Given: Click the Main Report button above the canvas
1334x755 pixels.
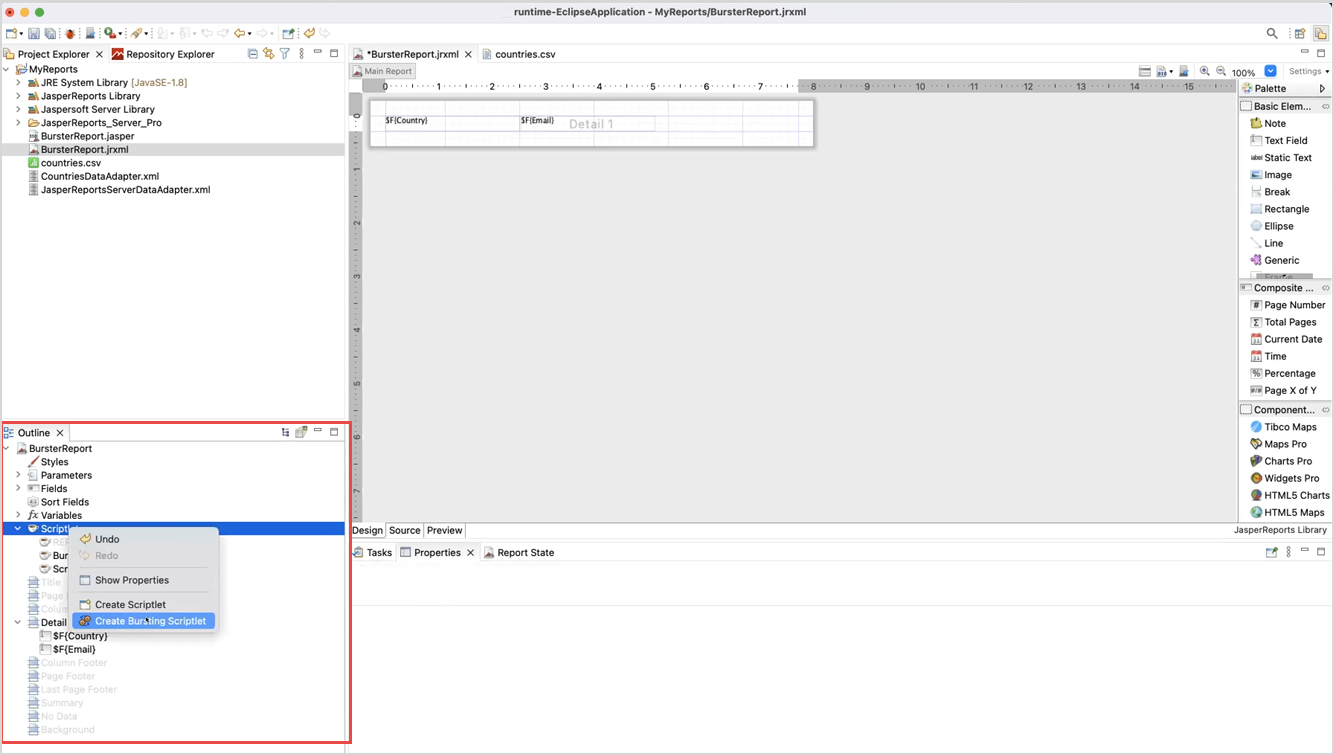Looking at the screenshot, I should coord(382,71).
